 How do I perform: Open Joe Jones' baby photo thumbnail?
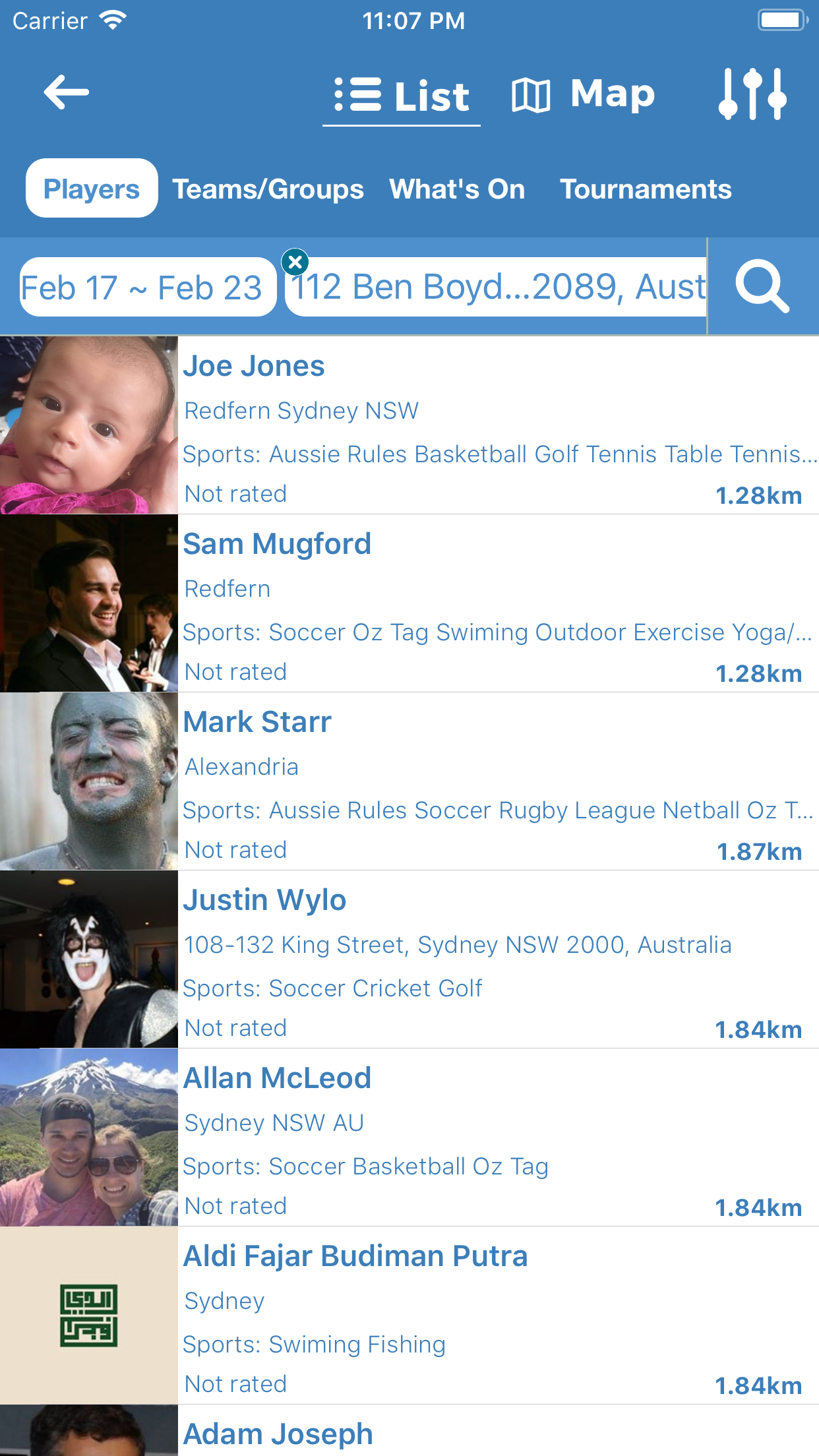[x=88, y=425]
